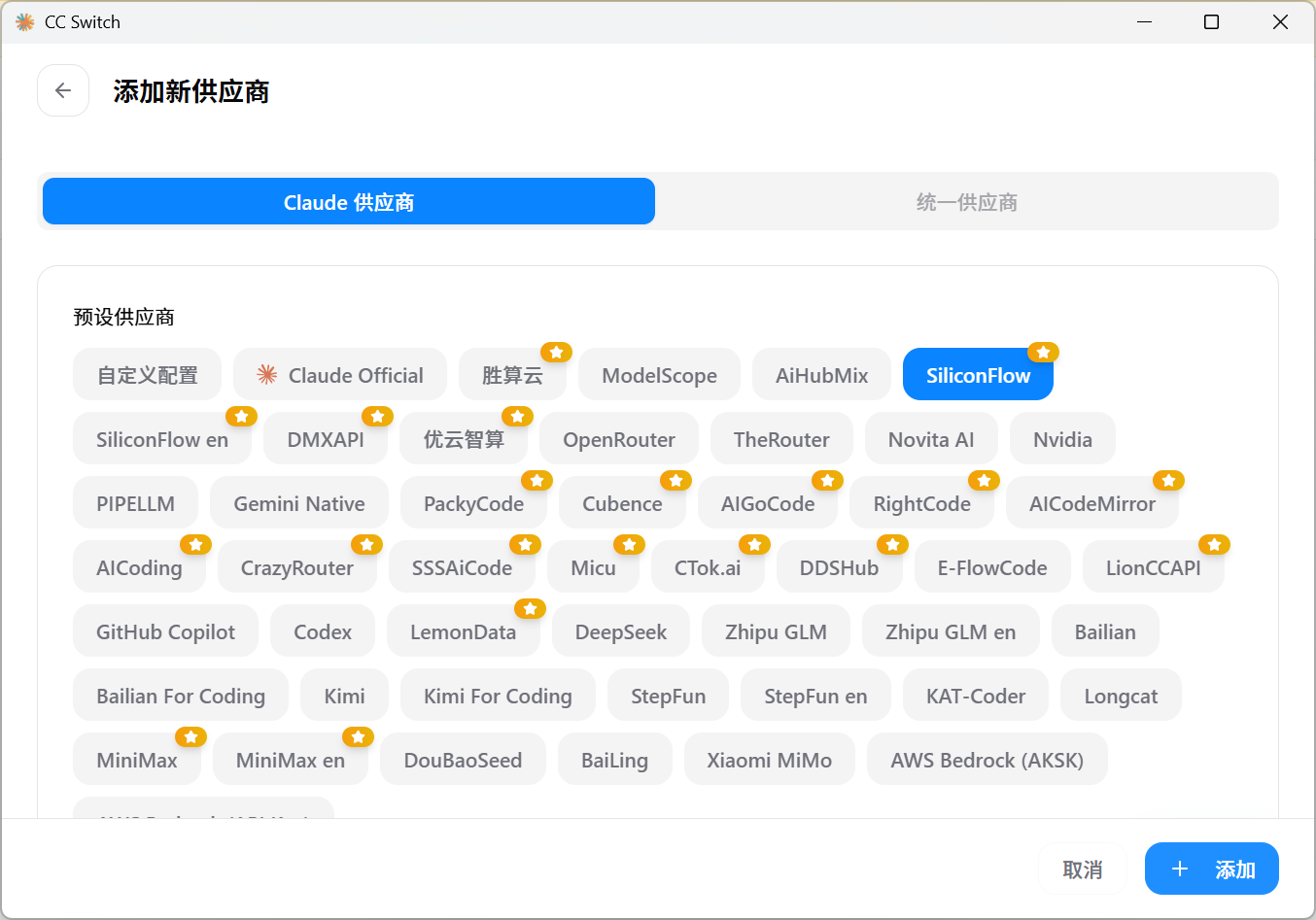Cancel with the 取消 button
This screenshot has width=1316, height=920.
pyautogui.click(x=1083, y=869)
